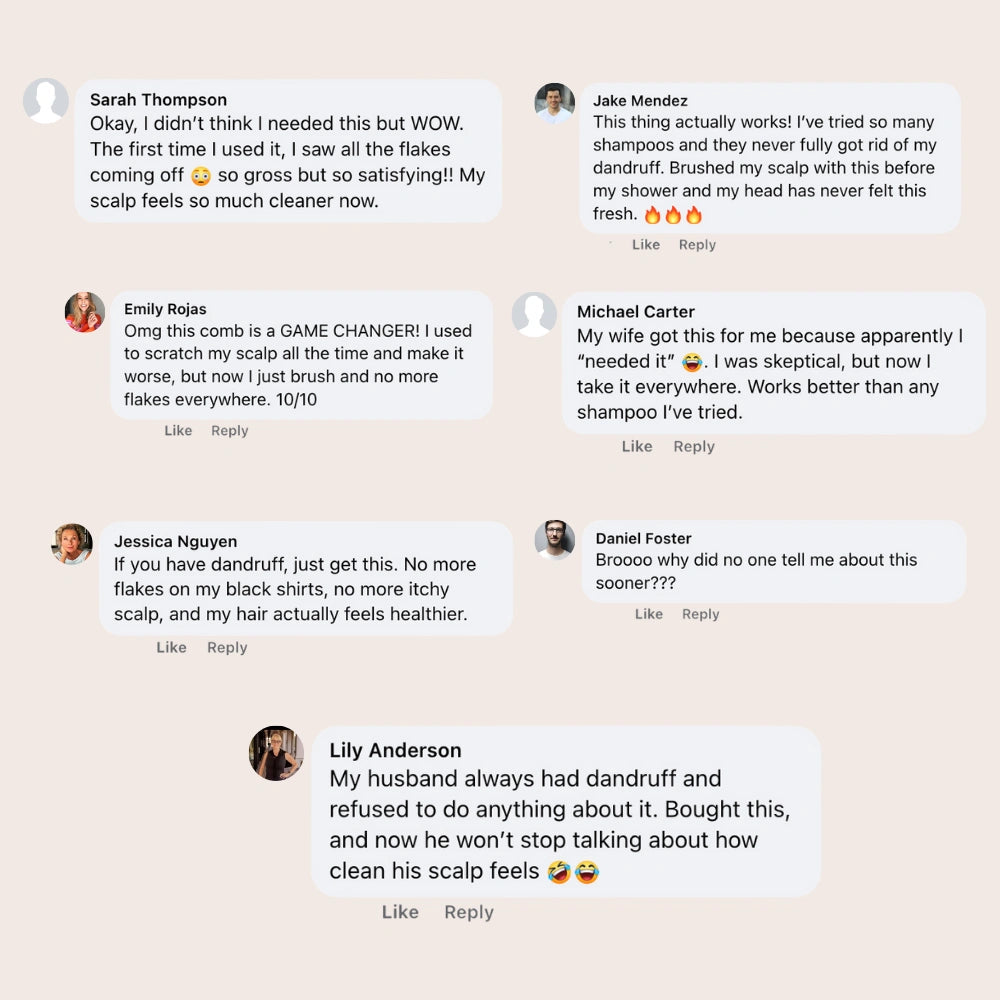Viewport: 1000px width, 1000px height.
Task: Reply to Emily Rojas's comment
Action: click(229, 431)
